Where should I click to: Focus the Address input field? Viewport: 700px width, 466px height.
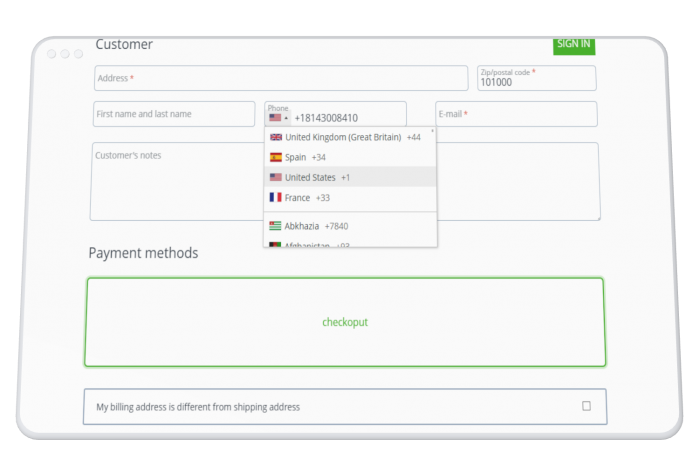[x=281, y=78]
